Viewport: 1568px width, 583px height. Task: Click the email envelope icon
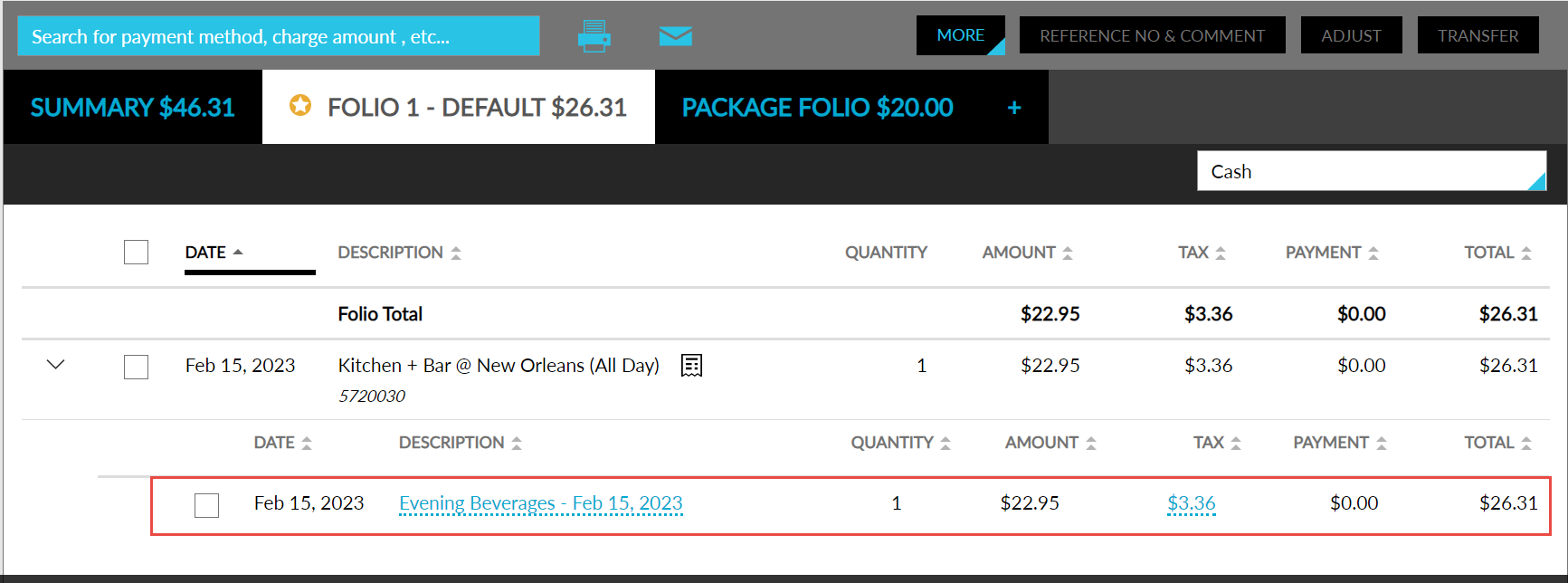675,36
